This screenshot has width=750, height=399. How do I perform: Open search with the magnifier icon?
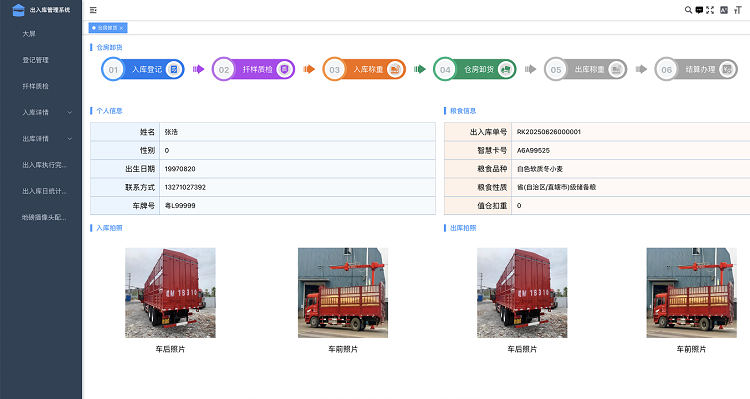pyautogui.click(x=688, y=10)
